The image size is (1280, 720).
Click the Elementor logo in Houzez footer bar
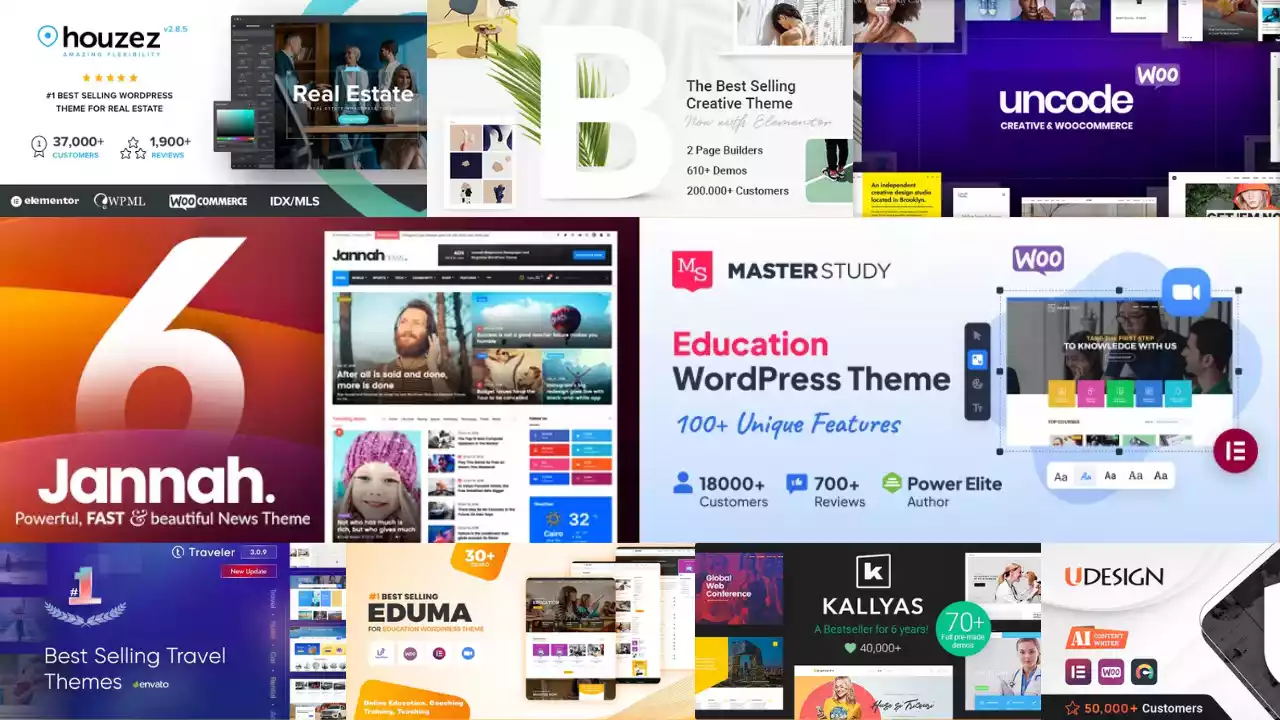pyautogui.click(x=45, y=201)
